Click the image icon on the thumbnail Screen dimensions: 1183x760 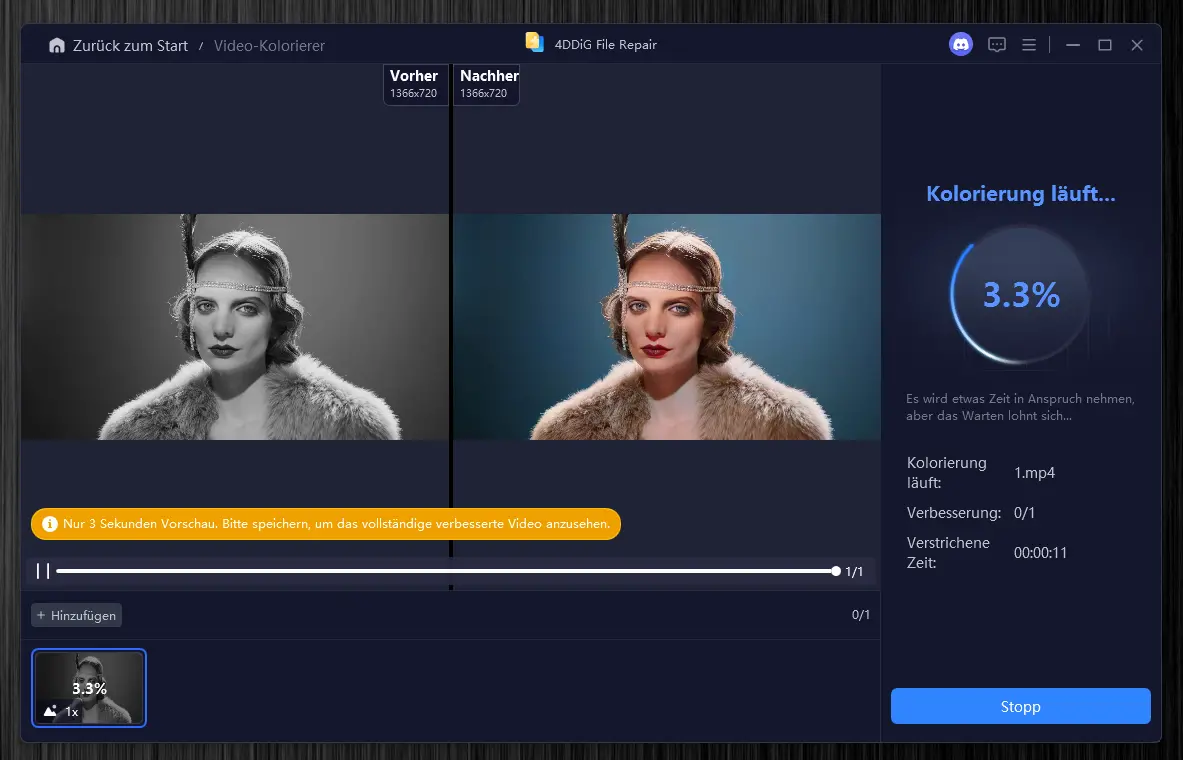(50, 711)
